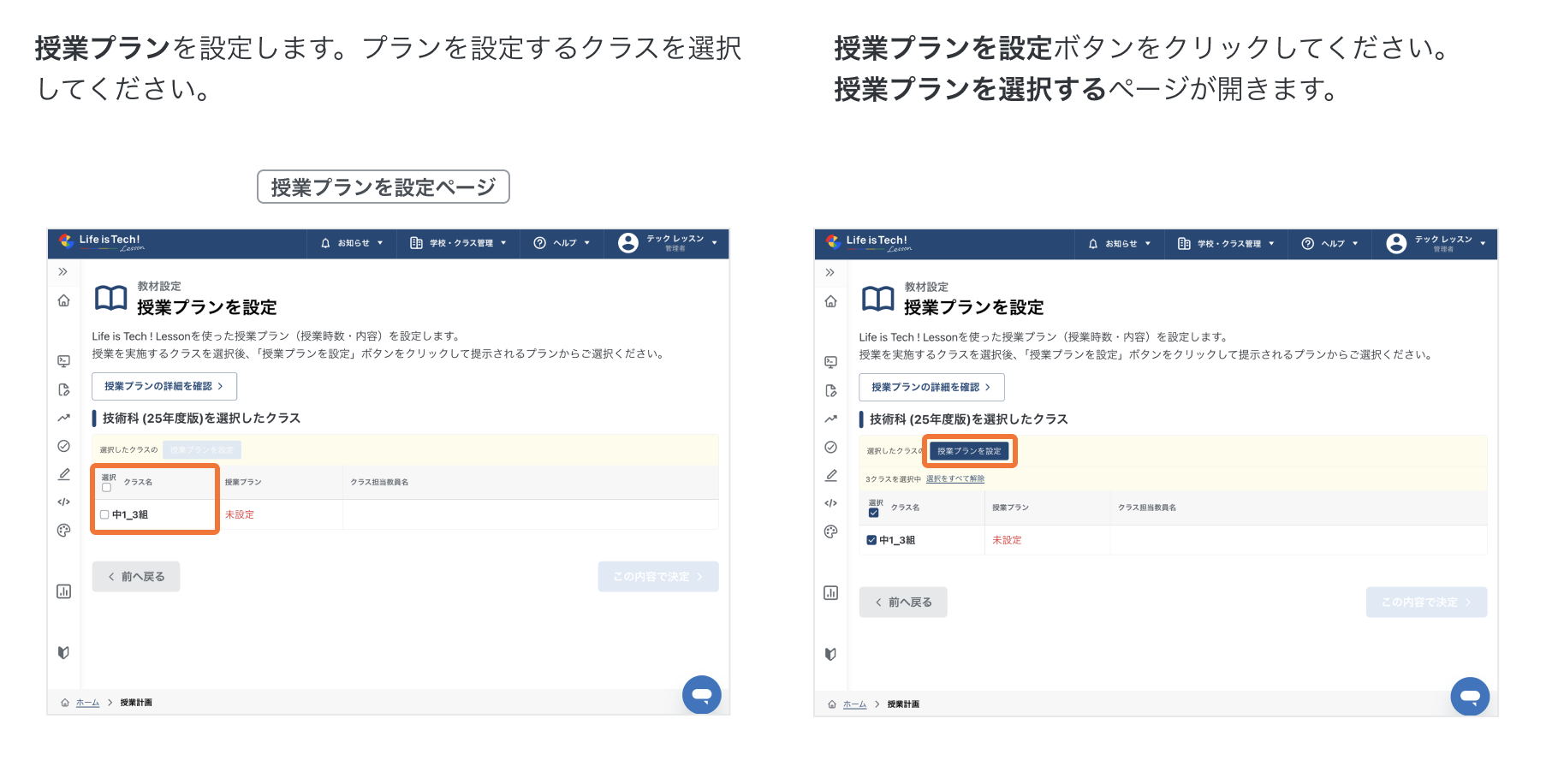Tick the select-all header checkbox in left screenshot
Screen dimensions: 1558x784
click(x=107, y=488)
